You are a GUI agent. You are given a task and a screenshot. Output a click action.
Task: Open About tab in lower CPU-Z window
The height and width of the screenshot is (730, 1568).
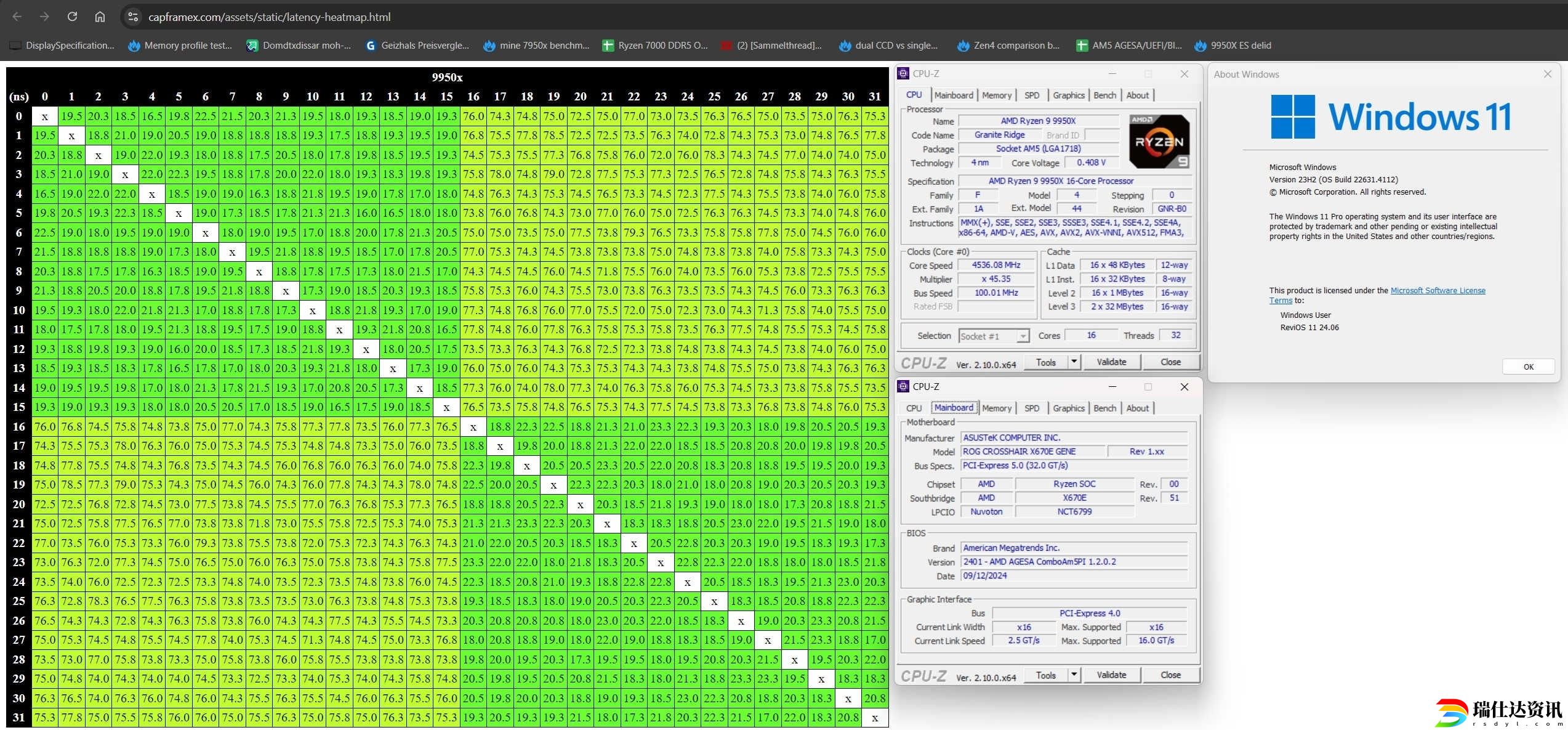pos(1137,408)
